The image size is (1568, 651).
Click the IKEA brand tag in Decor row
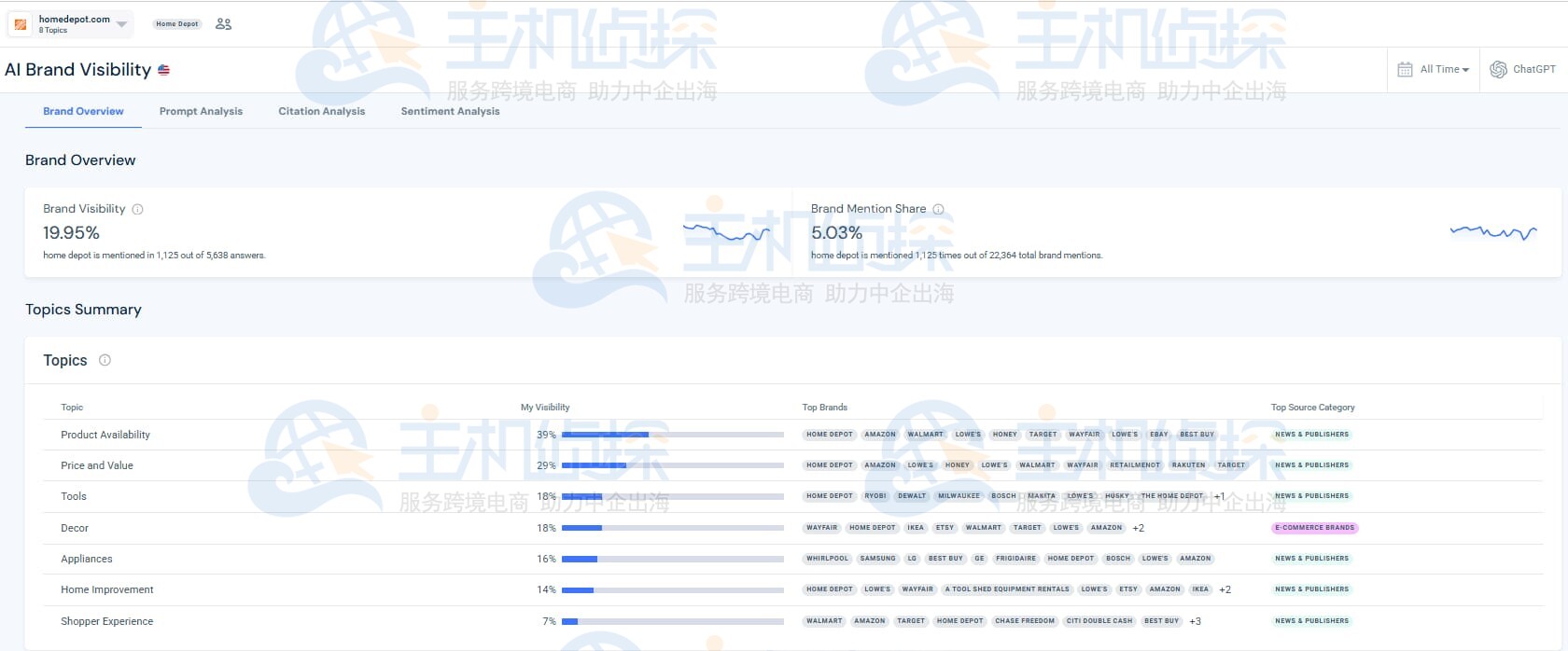point(916,528)
